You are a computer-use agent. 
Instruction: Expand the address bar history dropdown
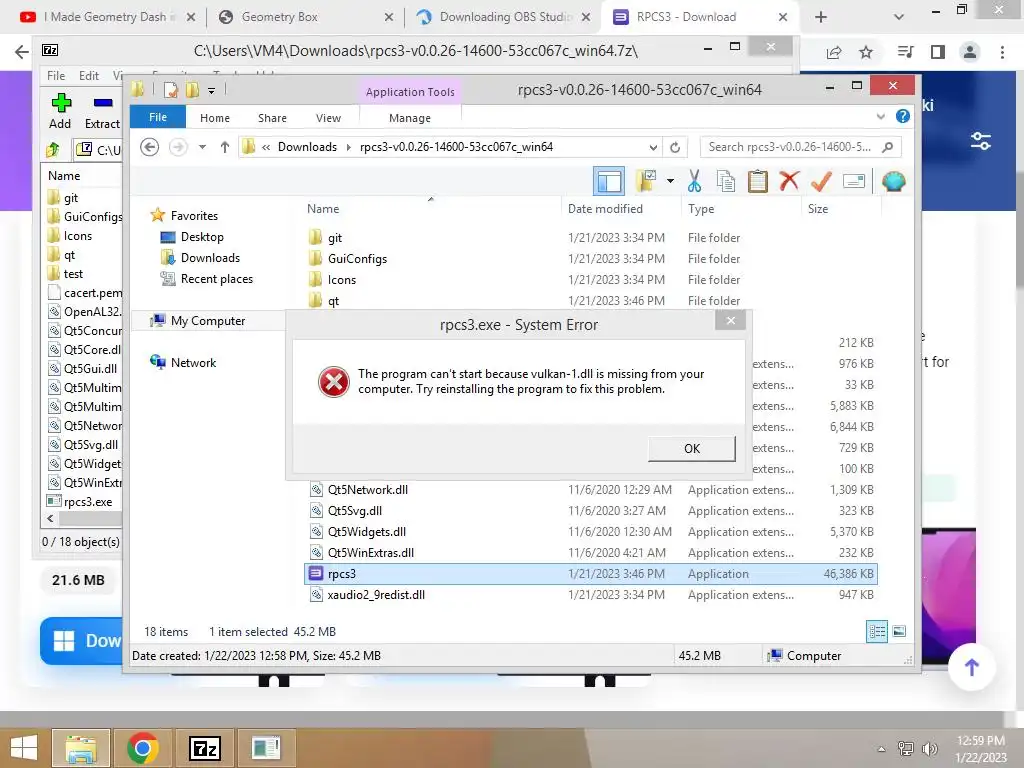click(653, 147)
